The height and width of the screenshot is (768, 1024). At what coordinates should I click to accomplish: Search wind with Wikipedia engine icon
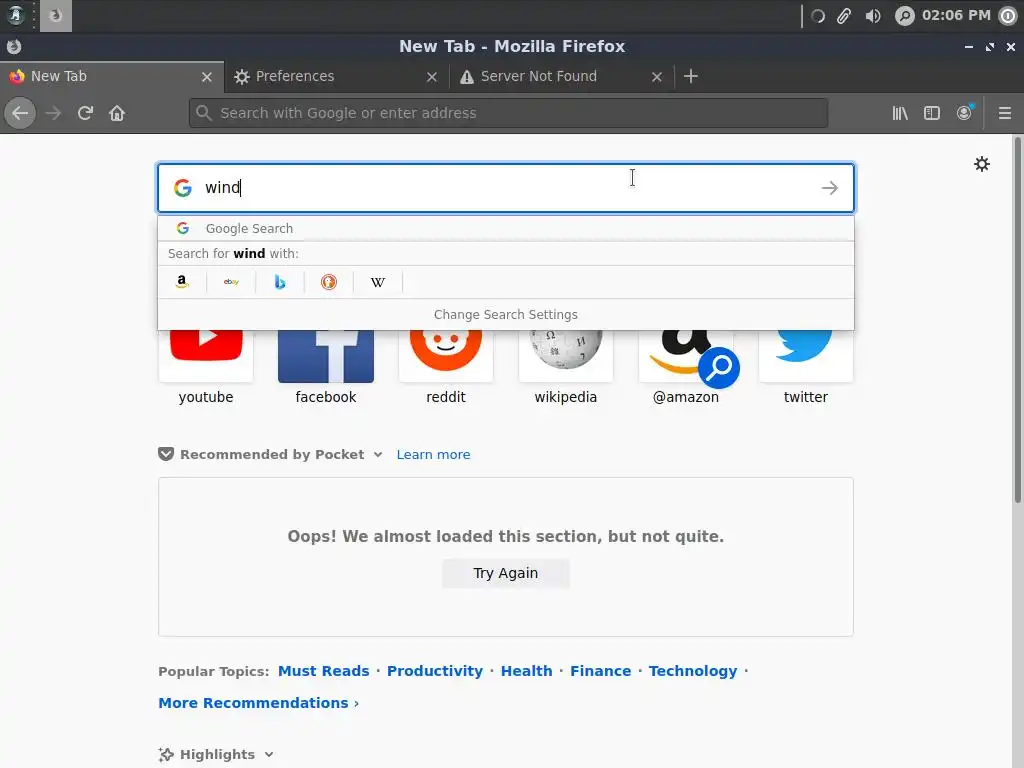pyautogui.click(x=377, y=282)
